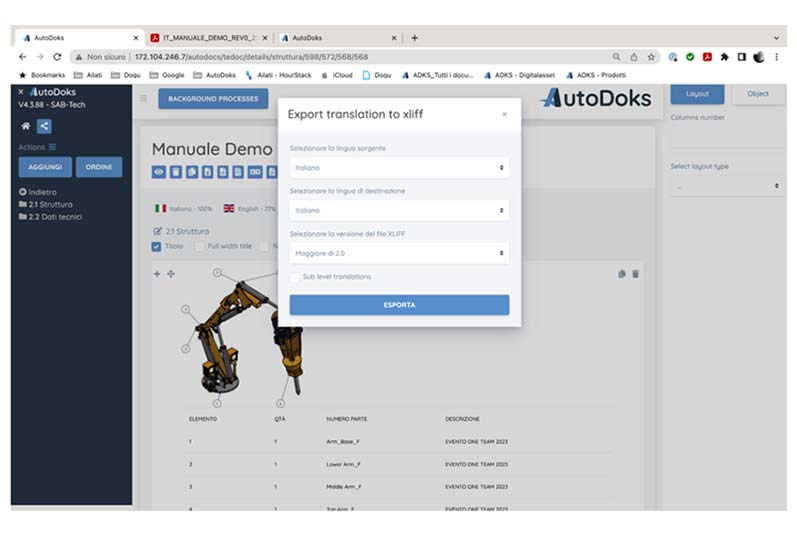Click the eye preview icon under Manuale Demo
Image resolution: width=797 pixels, height=537 pixels.
[159, 172]
